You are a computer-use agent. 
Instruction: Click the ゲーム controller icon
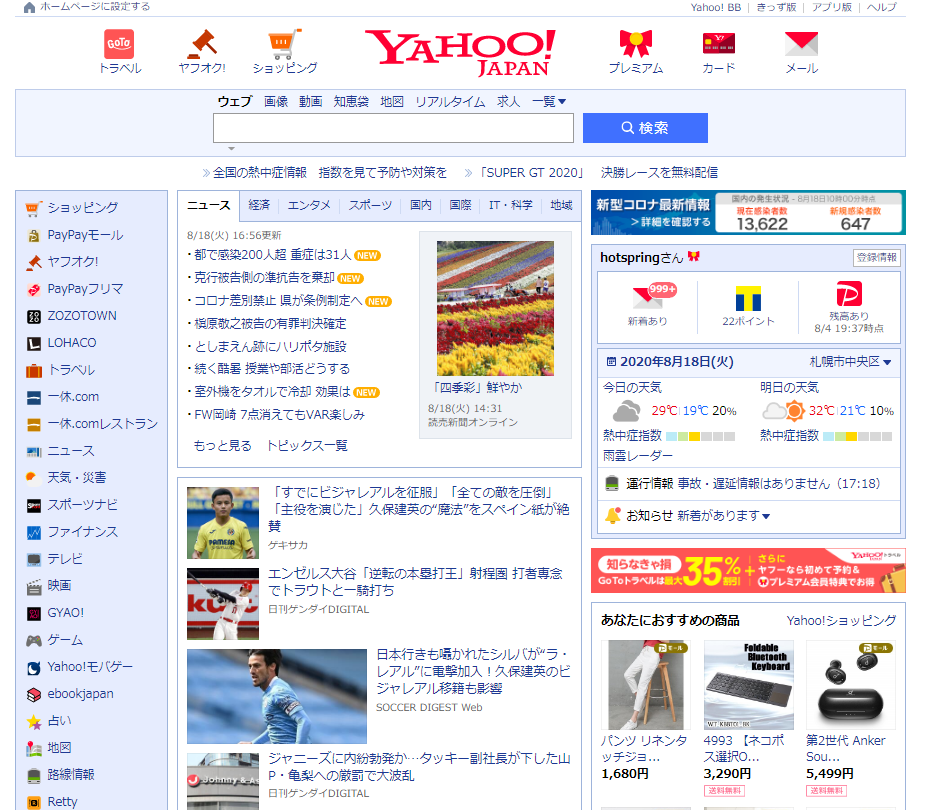point(34,640)
